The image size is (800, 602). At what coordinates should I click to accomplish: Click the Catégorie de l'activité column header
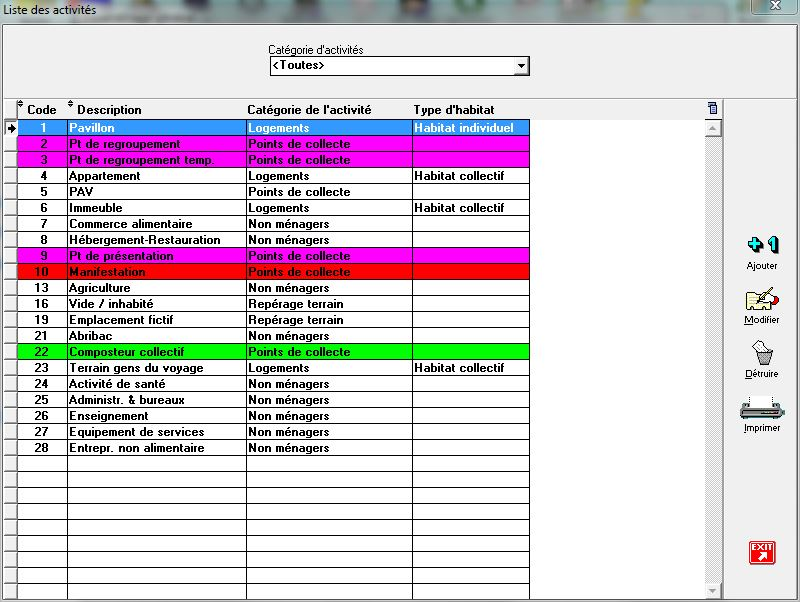pyautogui.click(x=309, y=110)
